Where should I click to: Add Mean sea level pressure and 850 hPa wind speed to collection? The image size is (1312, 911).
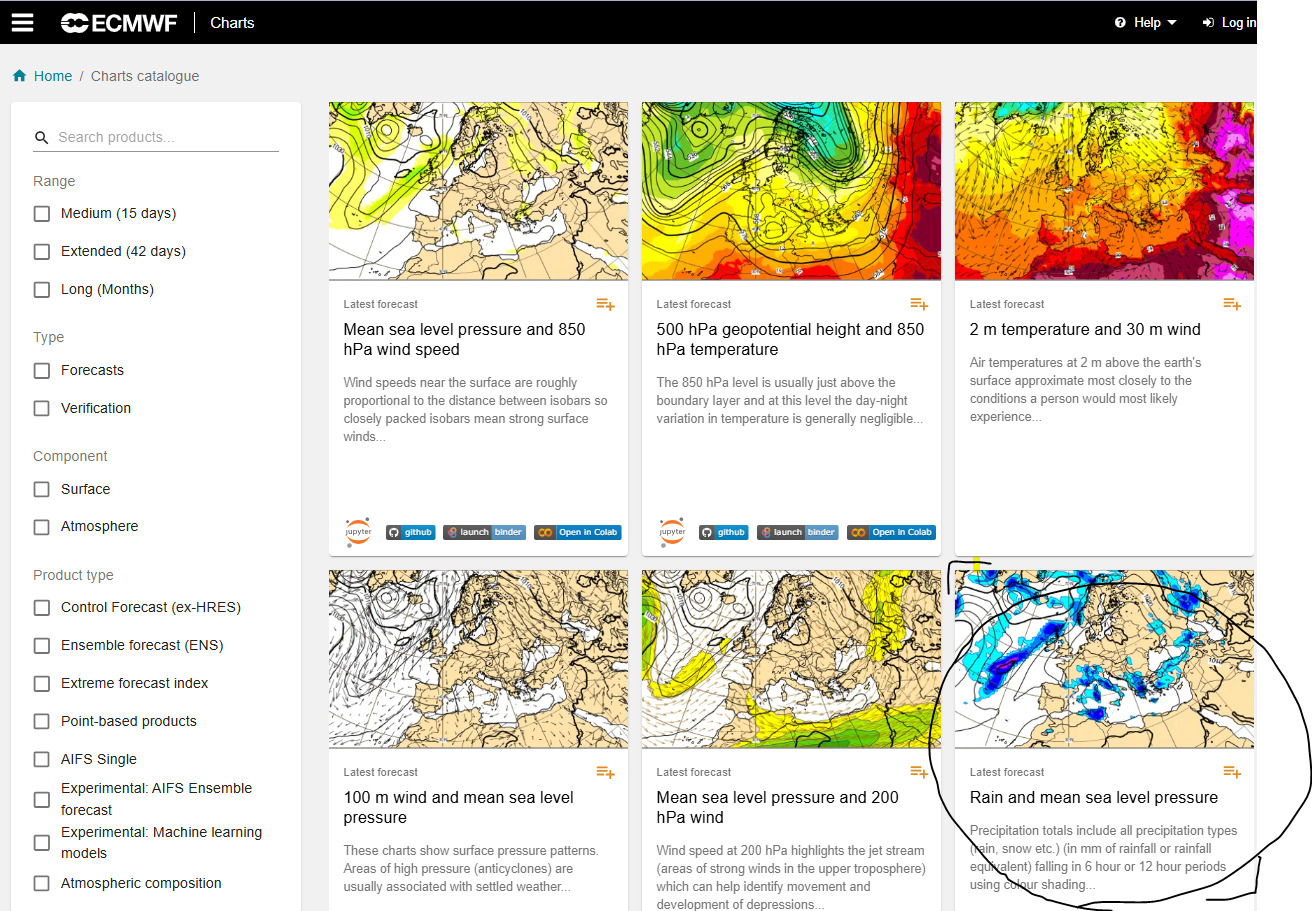[605, 304]
